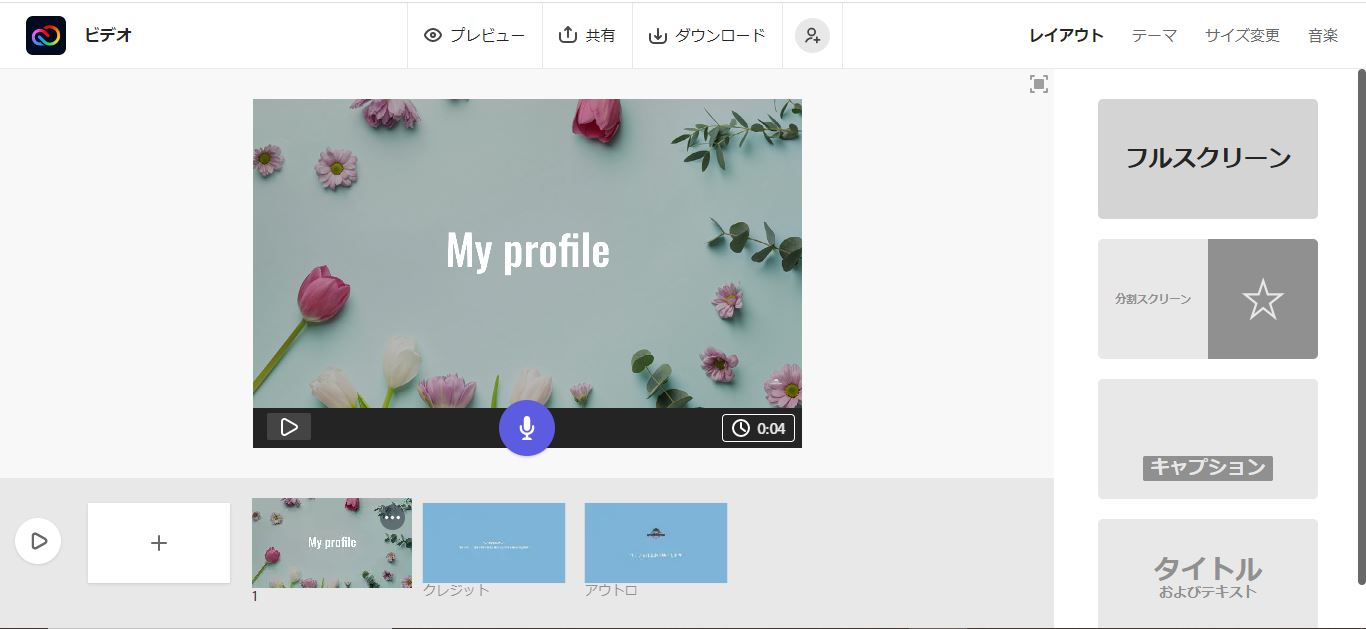Select the クレジット slide thumbnail
The image size is (1366, 629).
(494, 543)
